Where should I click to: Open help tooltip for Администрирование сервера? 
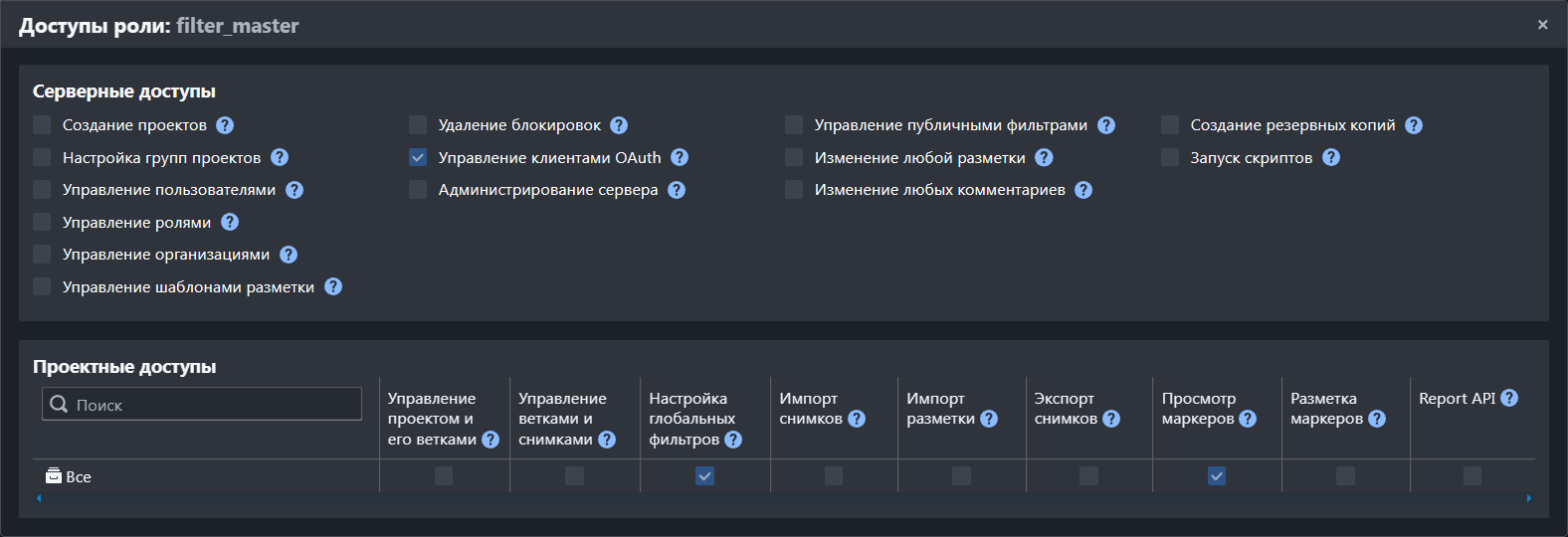pyautogui.click(x=677, y=190)
